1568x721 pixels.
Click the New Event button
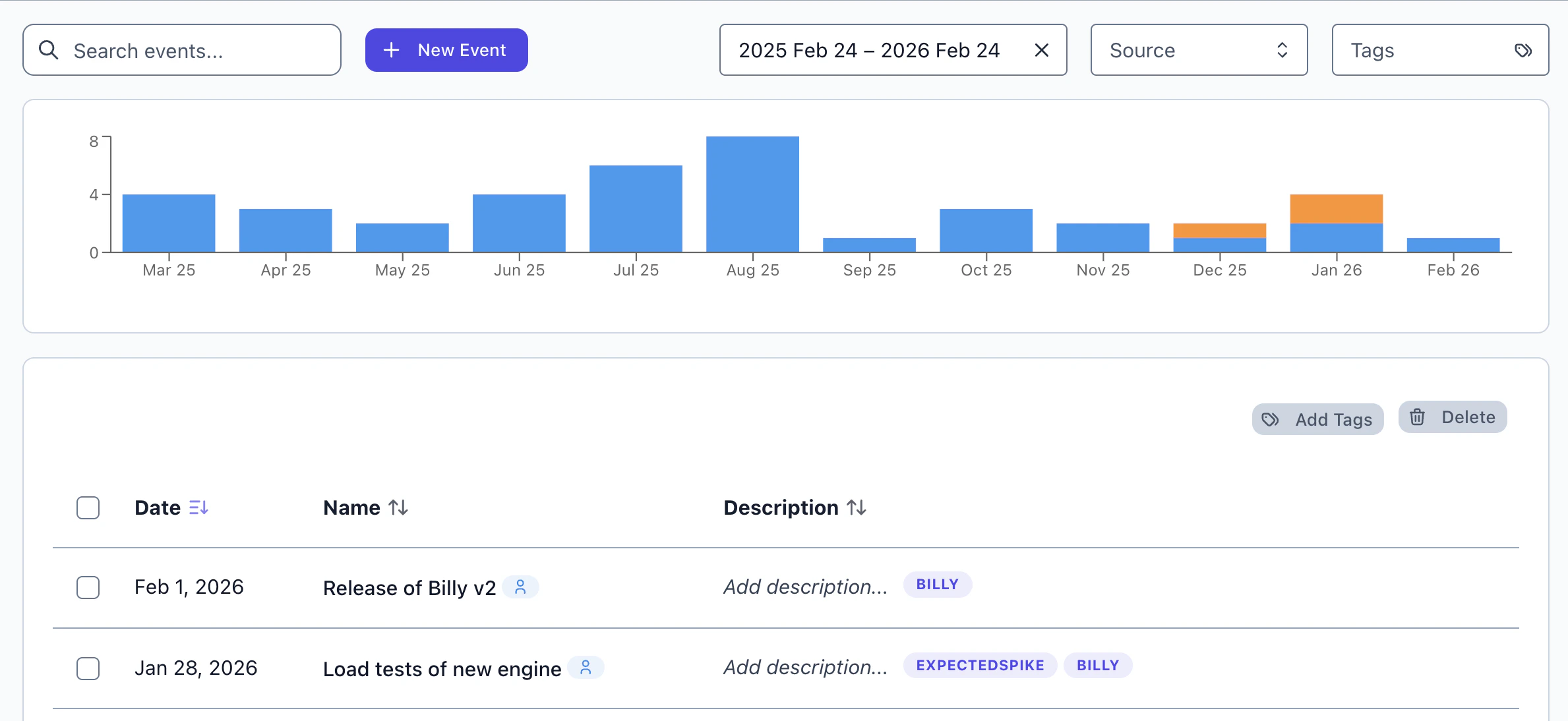(x=446, y=49)
